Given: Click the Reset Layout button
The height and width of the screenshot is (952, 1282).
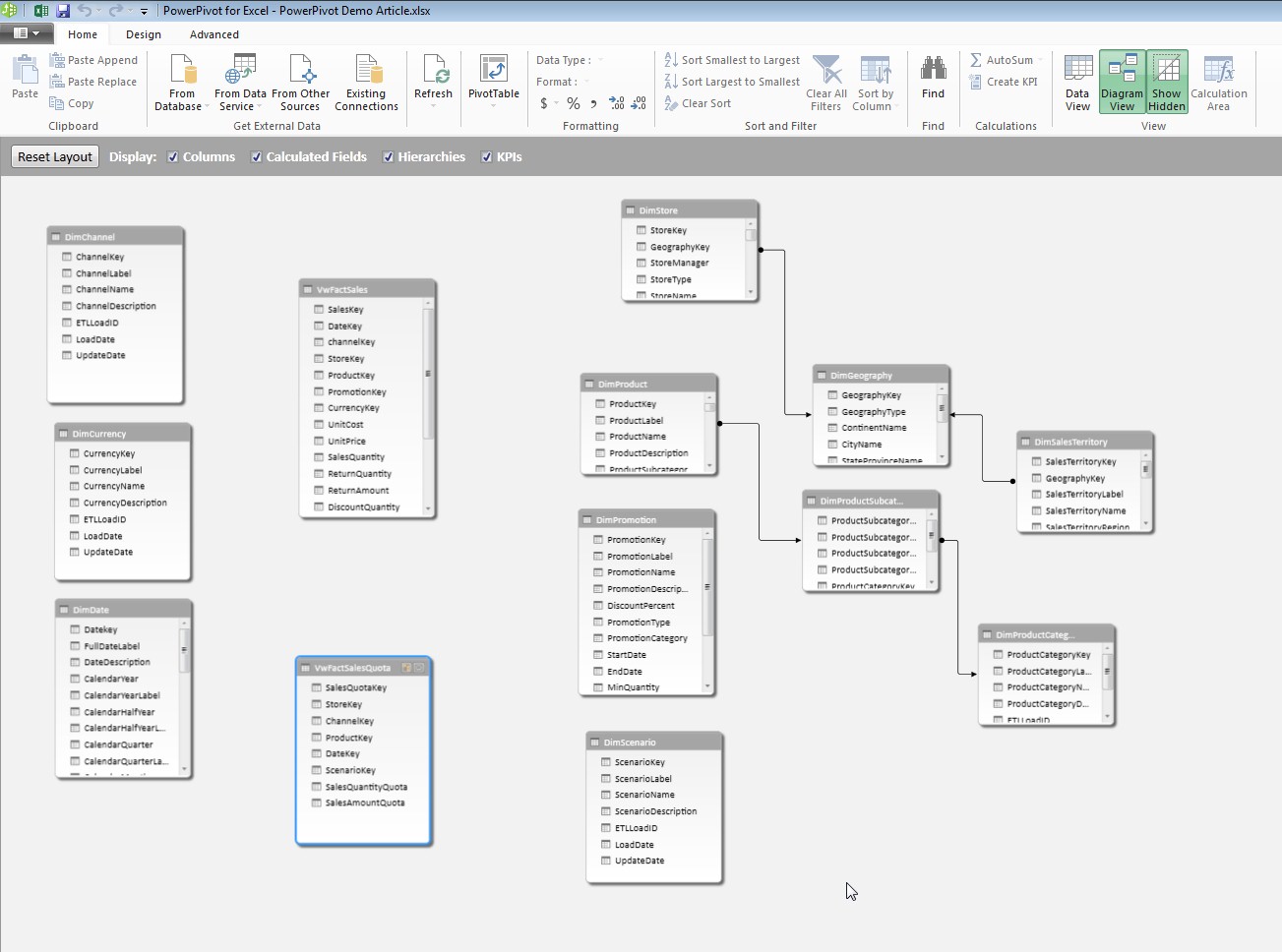Looking at the screenshot, I should pos(55,157).
